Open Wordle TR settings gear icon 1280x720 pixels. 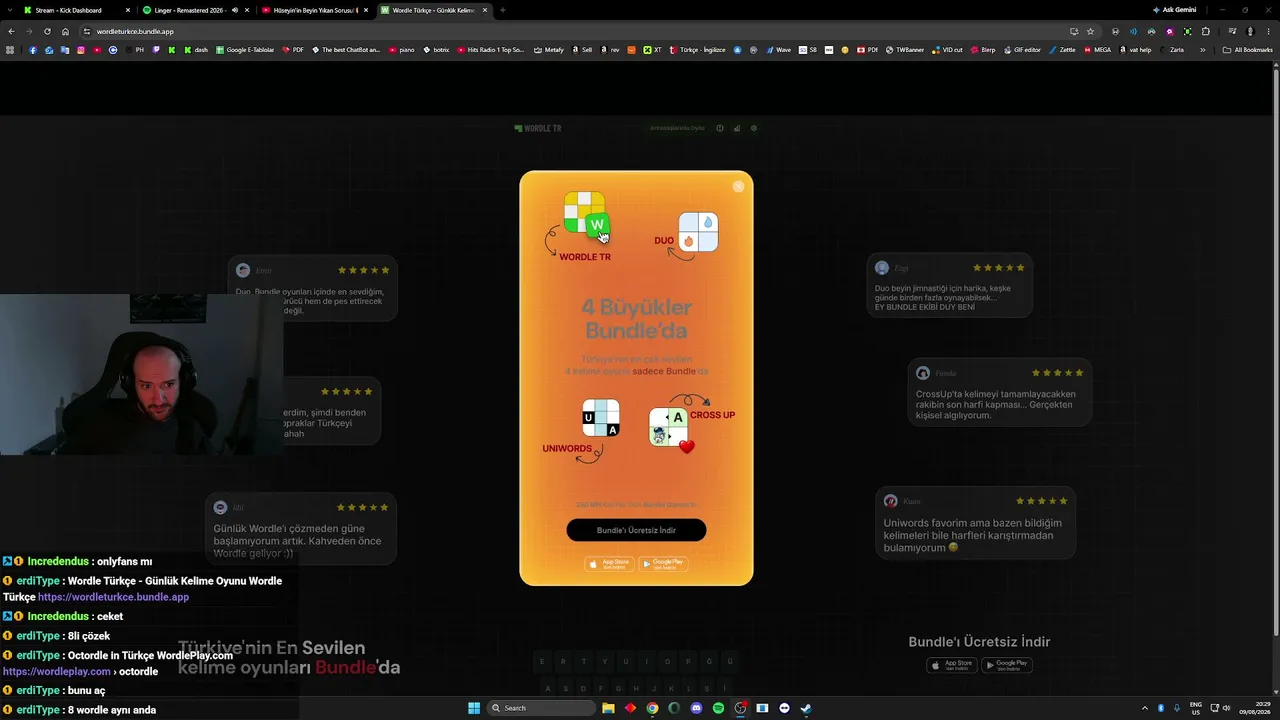coord(754,128)
